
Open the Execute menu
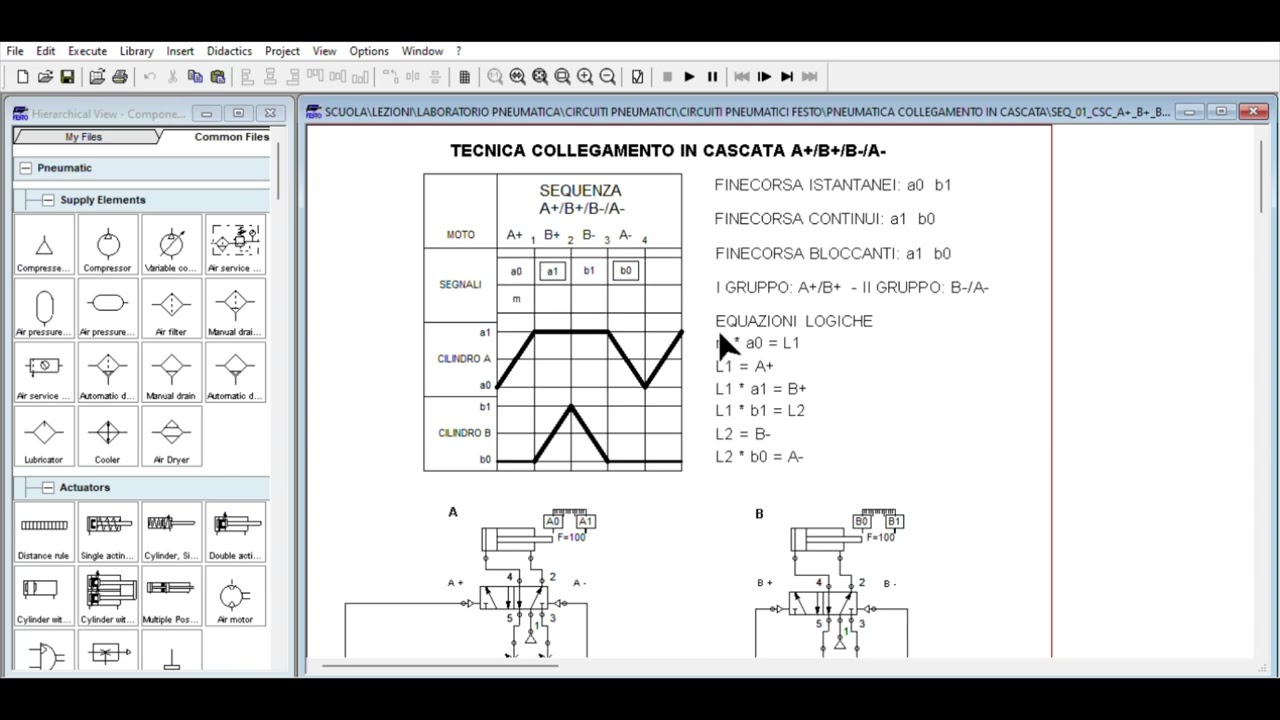[87, 51]
